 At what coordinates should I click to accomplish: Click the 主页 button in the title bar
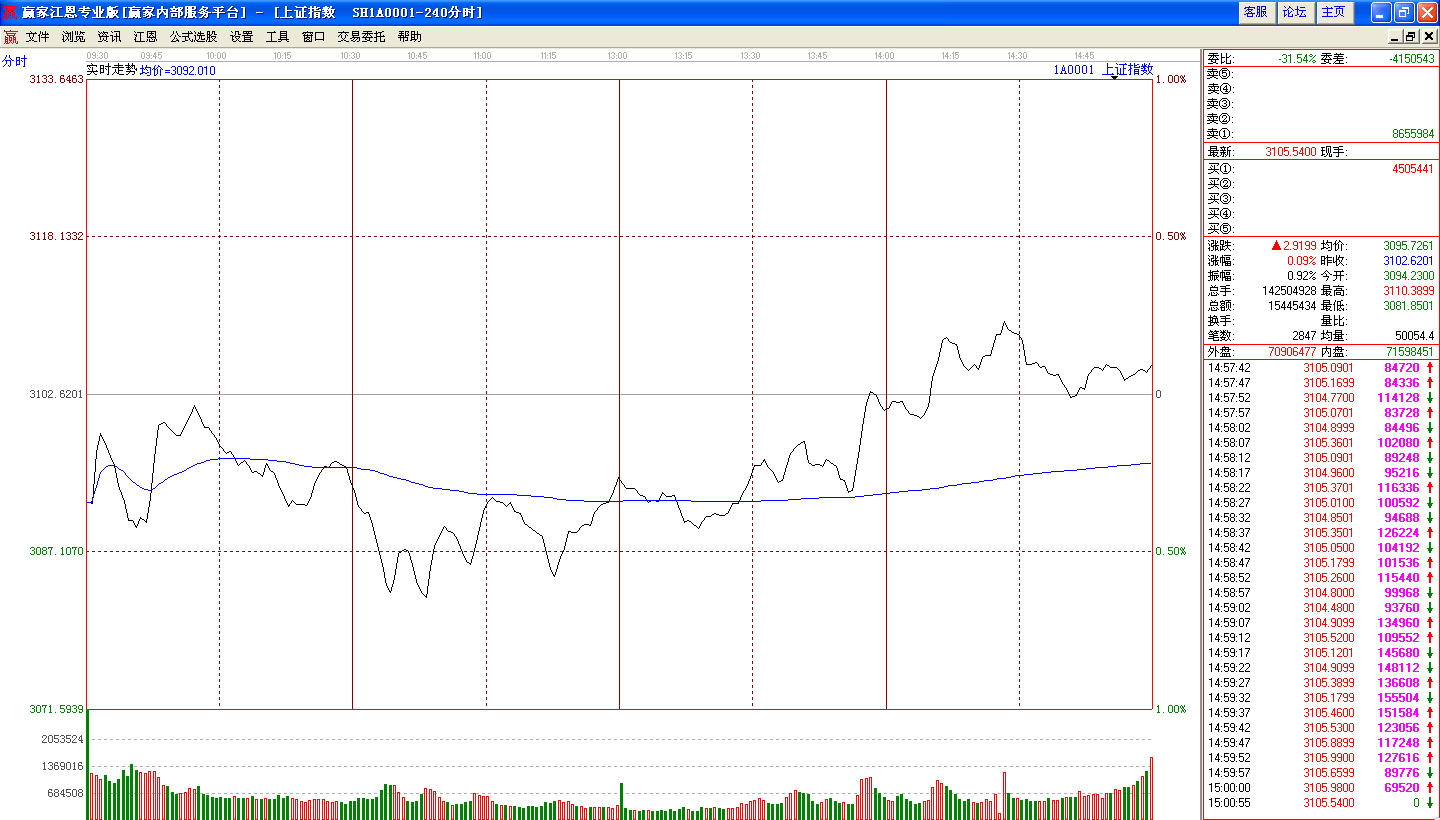(x=1333, y=12)
